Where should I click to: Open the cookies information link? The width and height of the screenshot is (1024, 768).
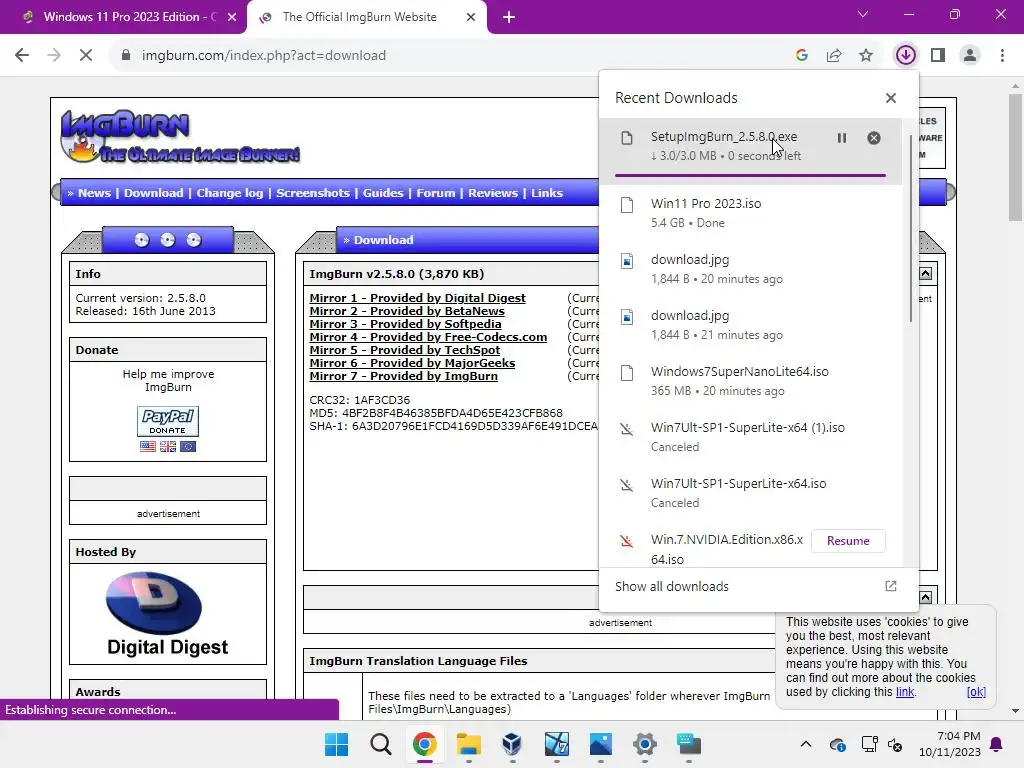coord(904,692)
